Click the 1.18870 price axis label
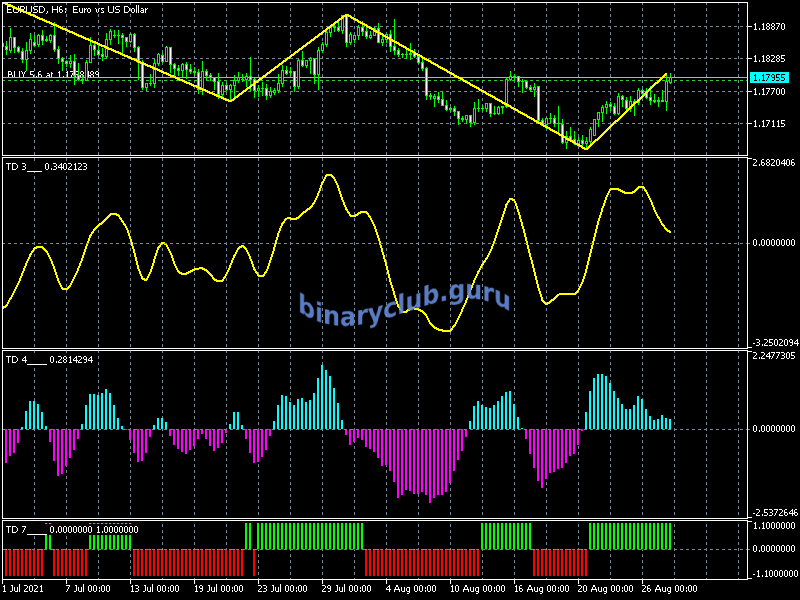 tap(772, 26)
